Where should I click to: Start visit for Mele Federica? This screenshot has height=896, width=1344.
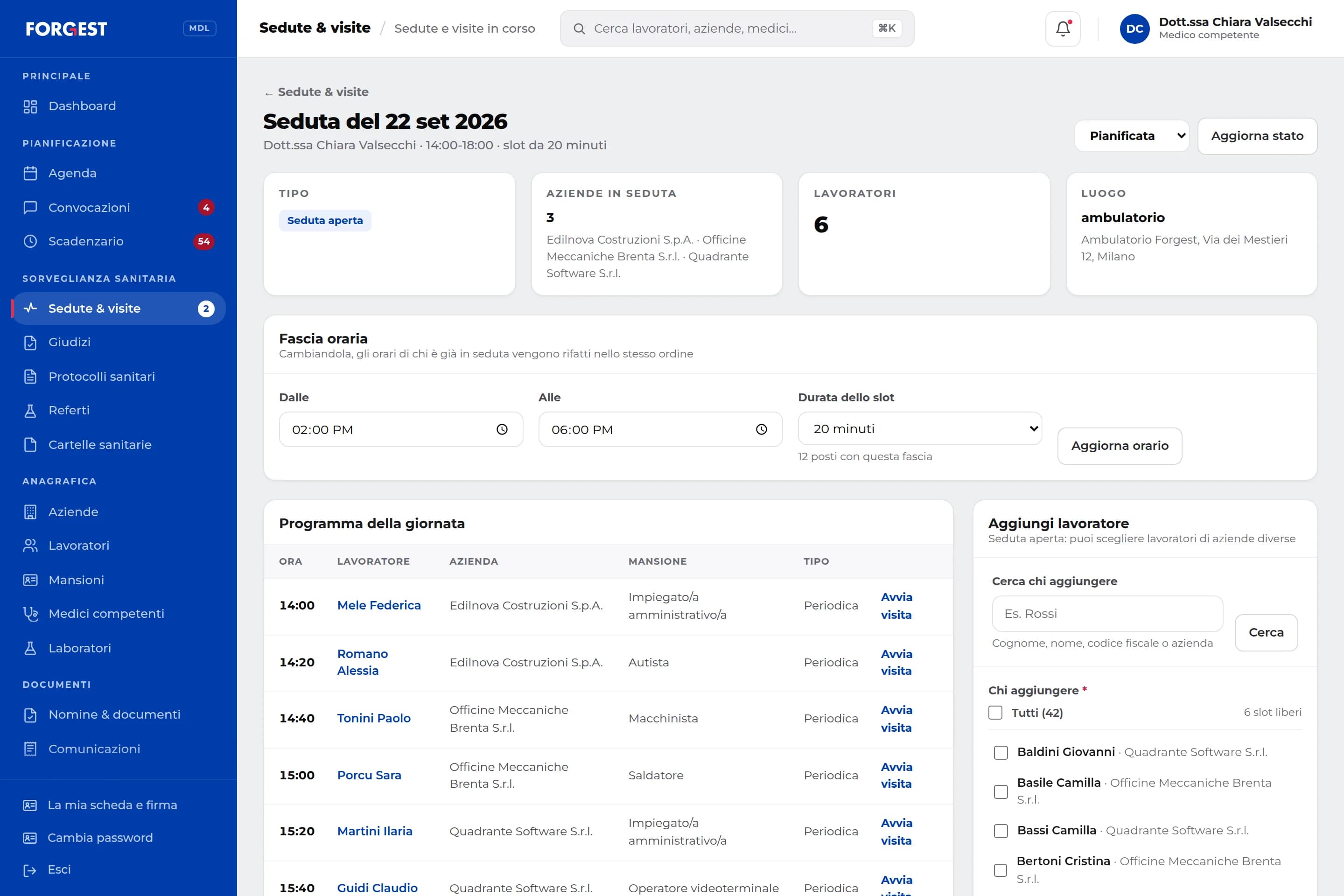click(896, 606)
